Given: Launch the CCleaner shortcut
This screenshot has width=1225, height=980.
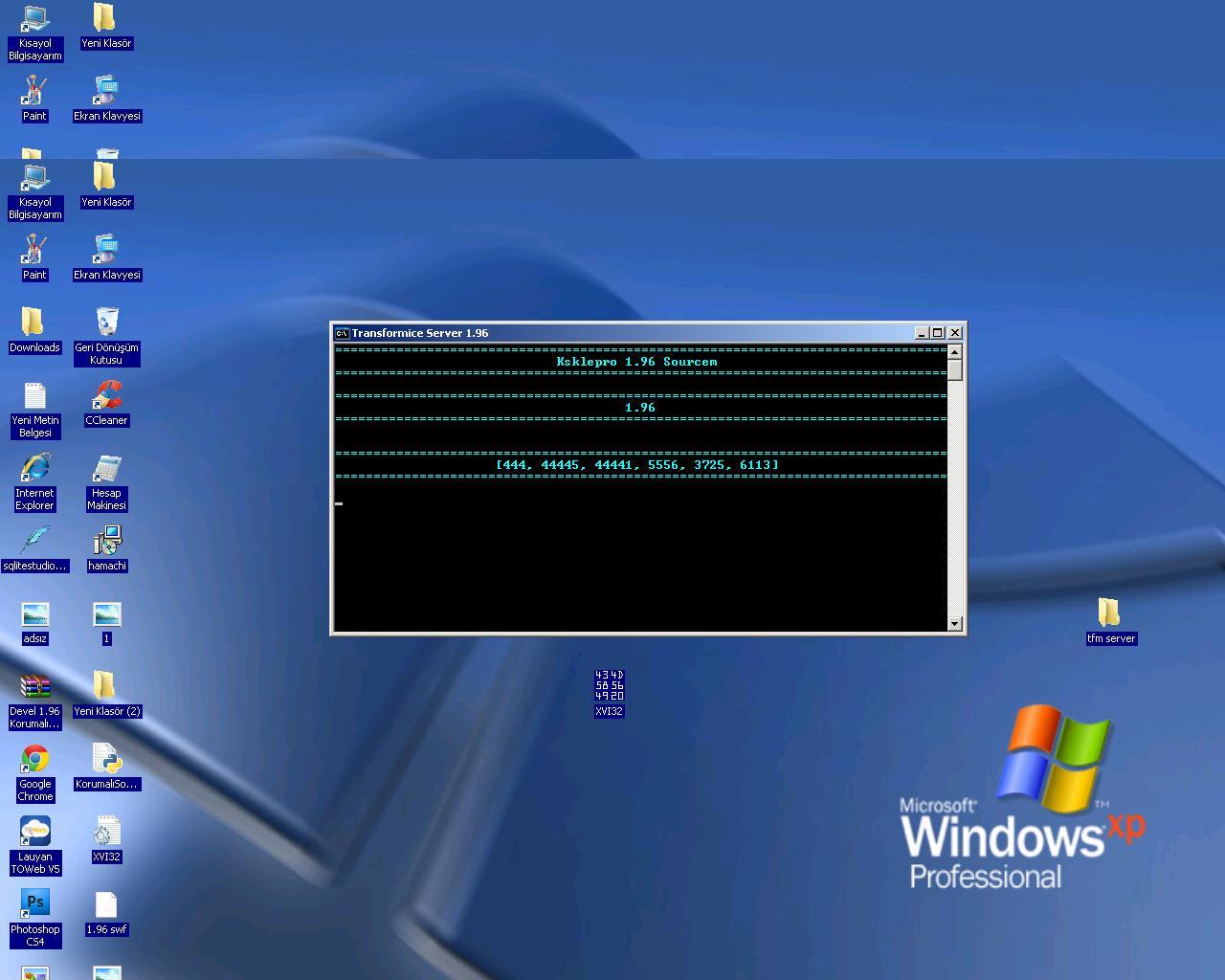Looking at the screenshot, I should pos(106,403).
